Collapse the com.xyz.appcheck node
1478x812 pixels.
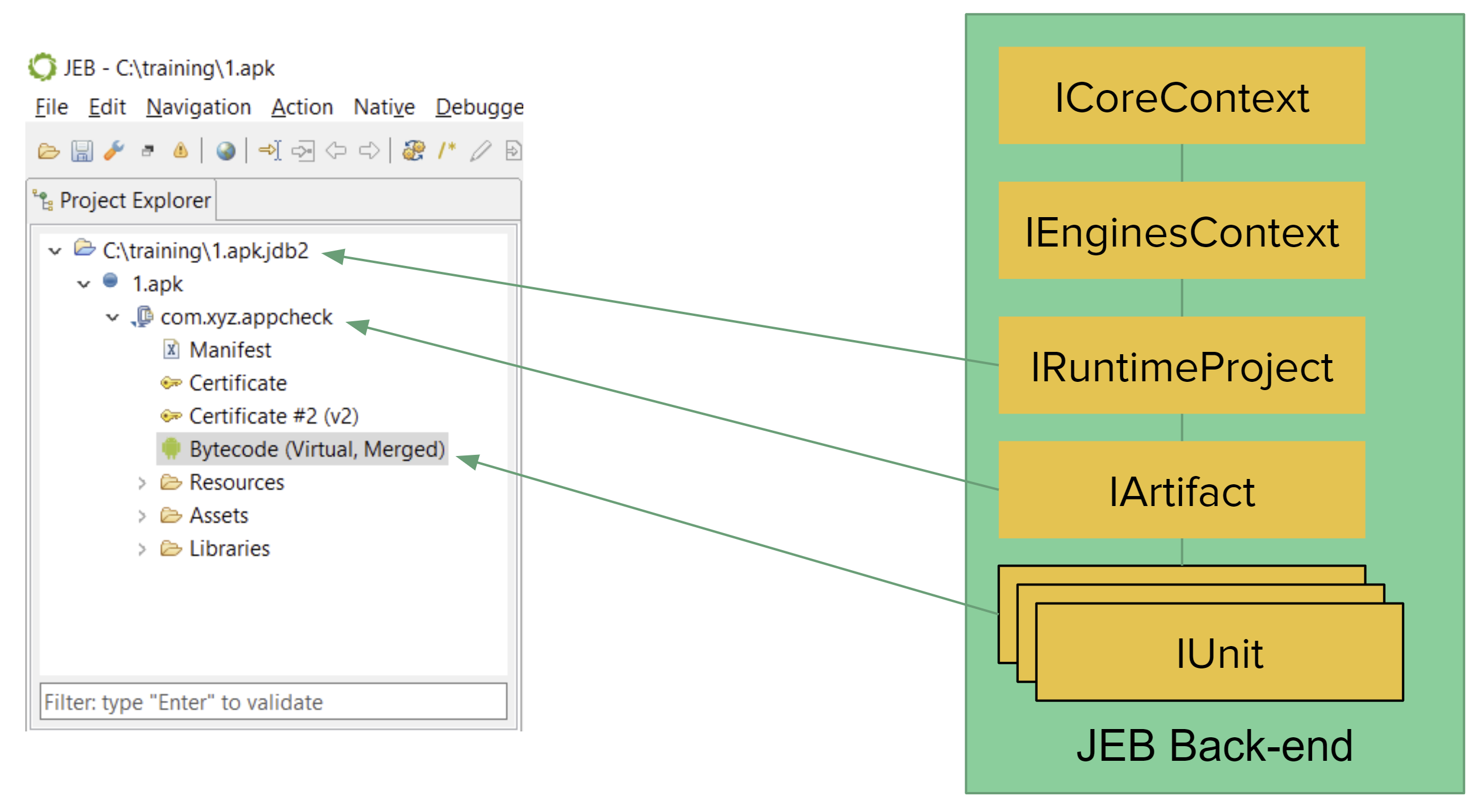click(112, 318)
